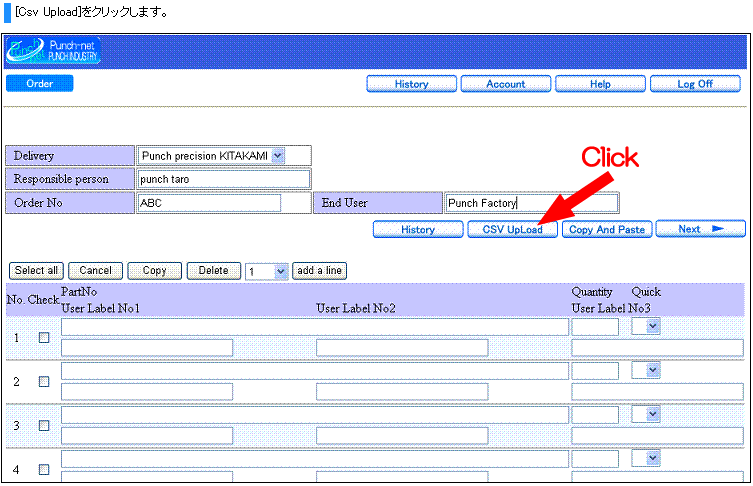Image resolution: width=753 pixels, height=486 pixels.
Task: Click the Quantity field in row 1
Action: [x=595, y=327]
